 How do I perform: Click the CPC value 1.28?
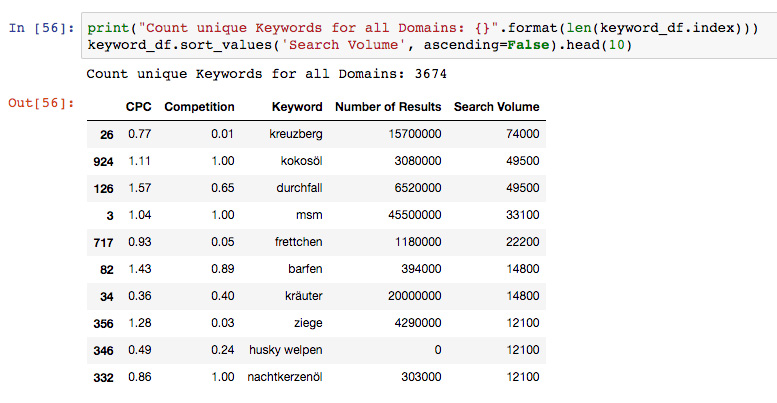pyautogui.click(x=139, y=323)
